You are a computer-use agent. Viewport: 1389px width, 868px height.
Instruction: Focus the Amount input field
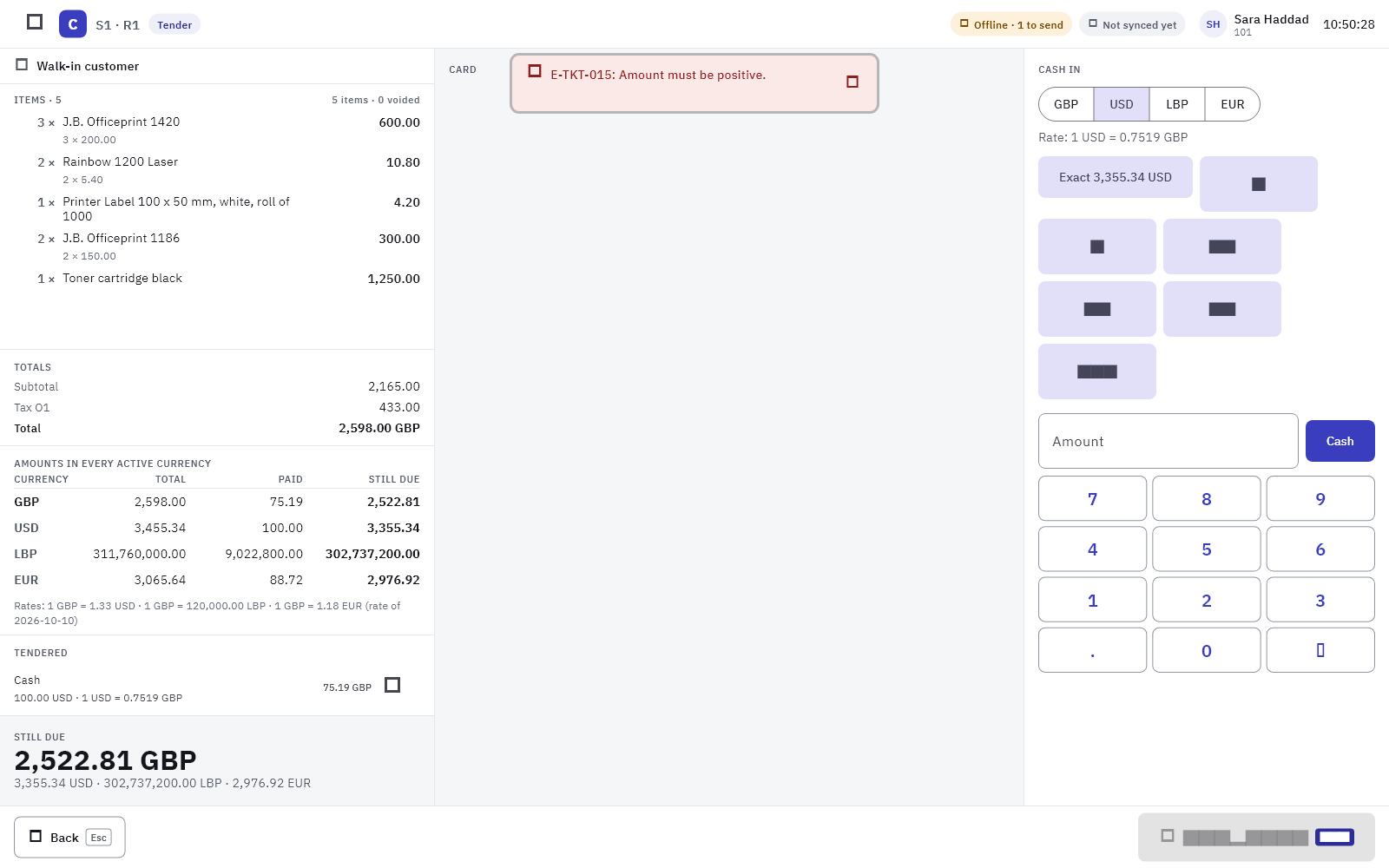tap(1168, 441)
